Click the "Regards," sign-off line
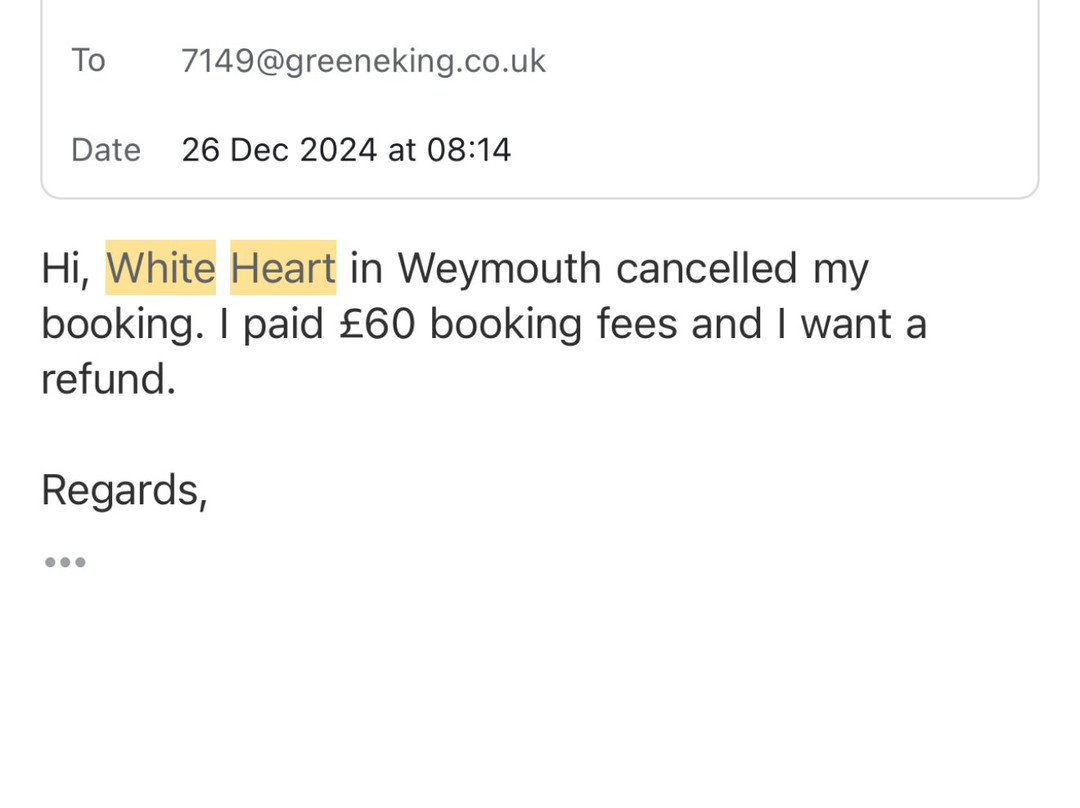Viewport: 1080px width, 808px height. click(x=124, y=491)
